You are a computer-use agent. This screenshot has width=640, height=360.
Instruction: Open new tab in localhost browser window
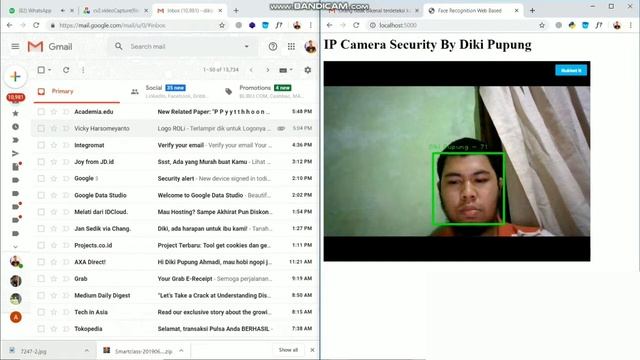coord(532,11)
